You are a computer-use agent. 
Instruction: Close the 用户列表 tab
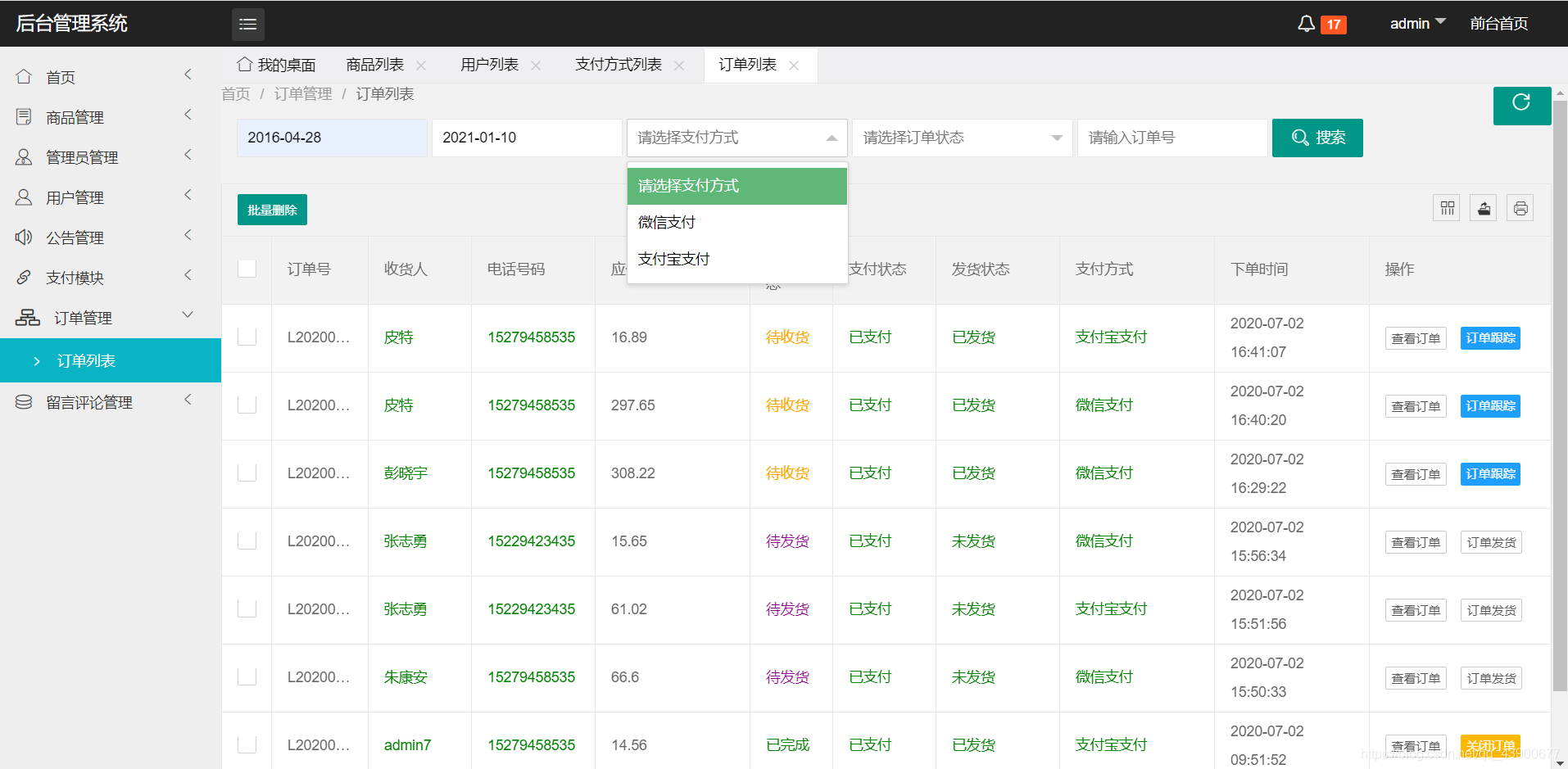[536, 66]
